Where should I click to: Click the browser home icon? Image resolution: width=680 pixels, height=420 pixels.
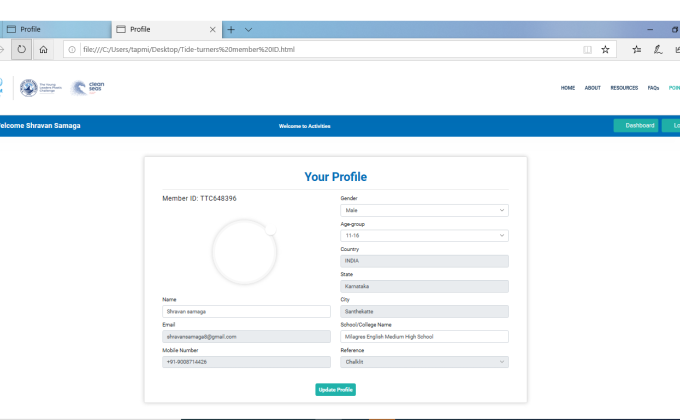pyautogui.click(x=44, y=49)
